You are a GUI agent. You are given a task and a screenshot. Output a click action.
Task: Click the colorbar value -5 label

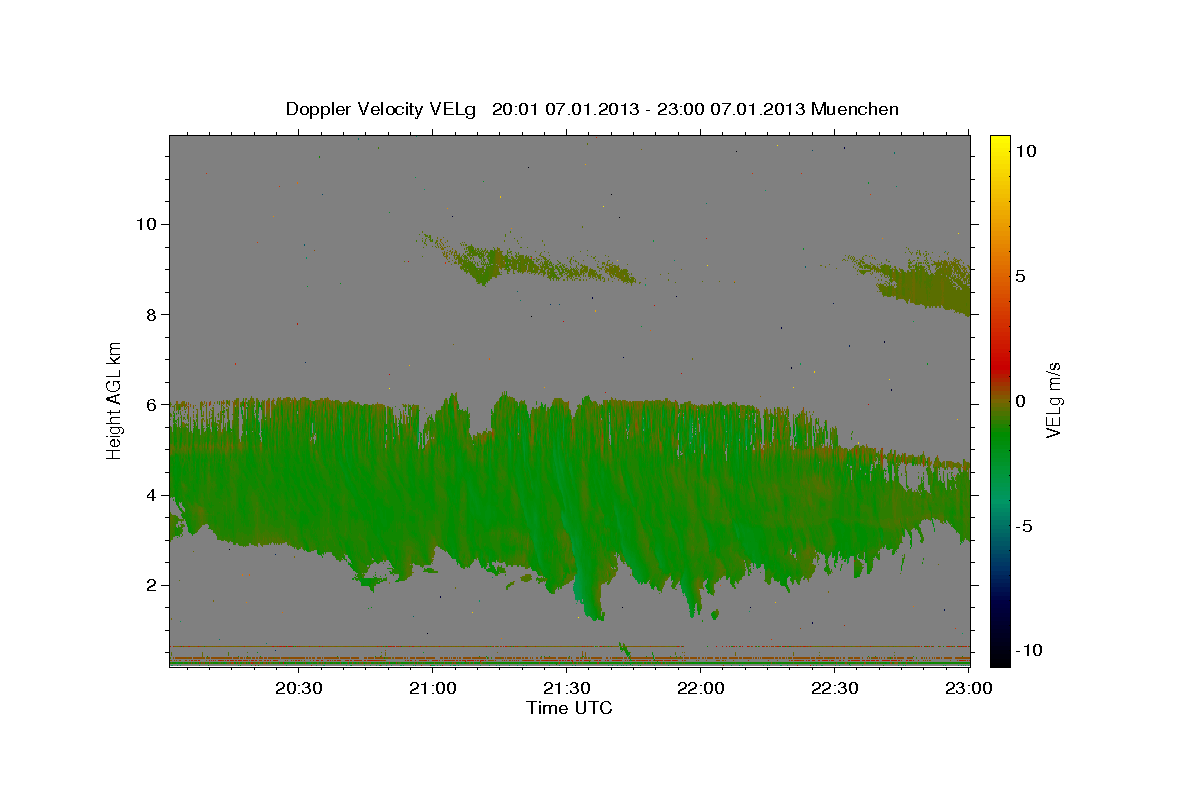(x=1024, y=526)
